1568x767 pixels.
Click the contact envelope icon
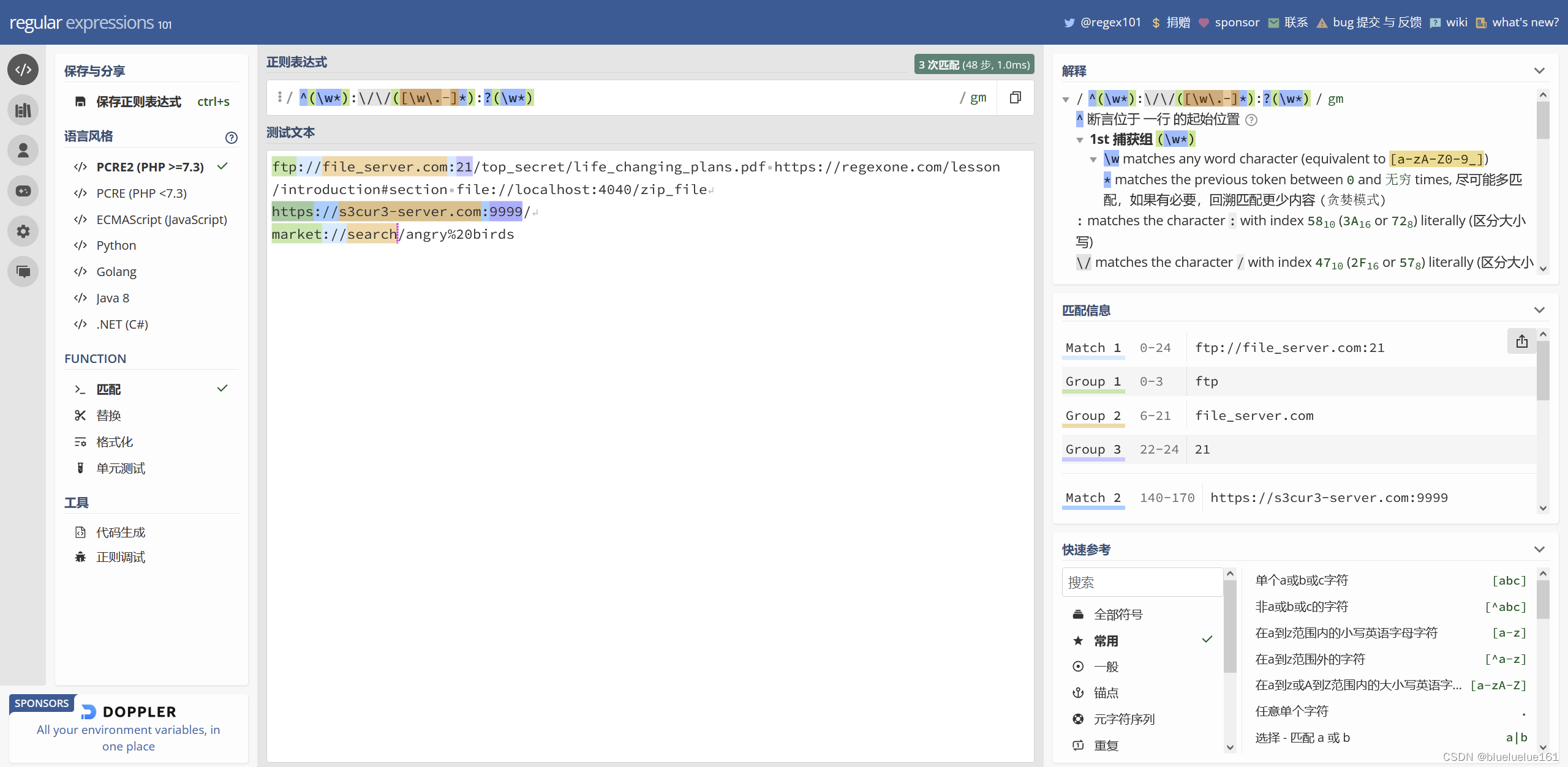tap(1273, 23)
